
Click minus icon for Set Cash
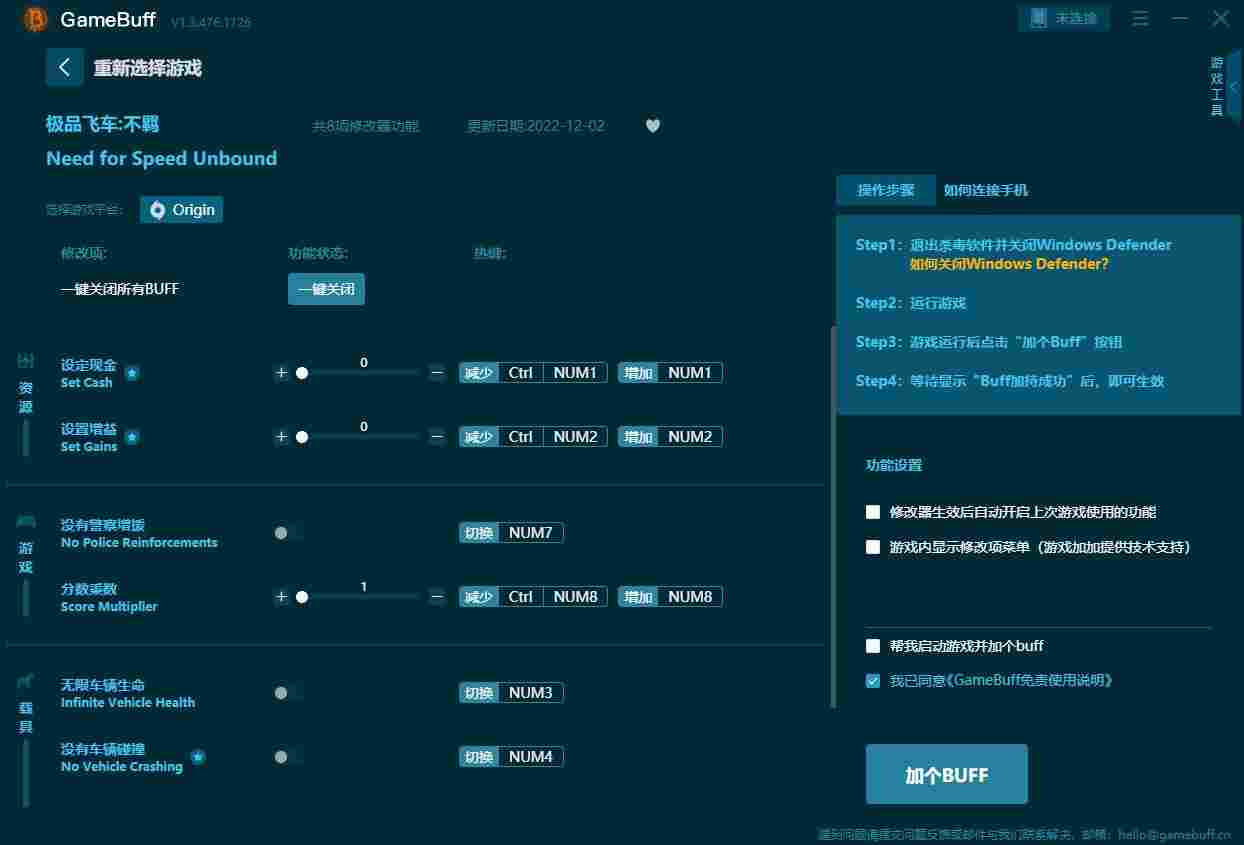coord(437,373)
